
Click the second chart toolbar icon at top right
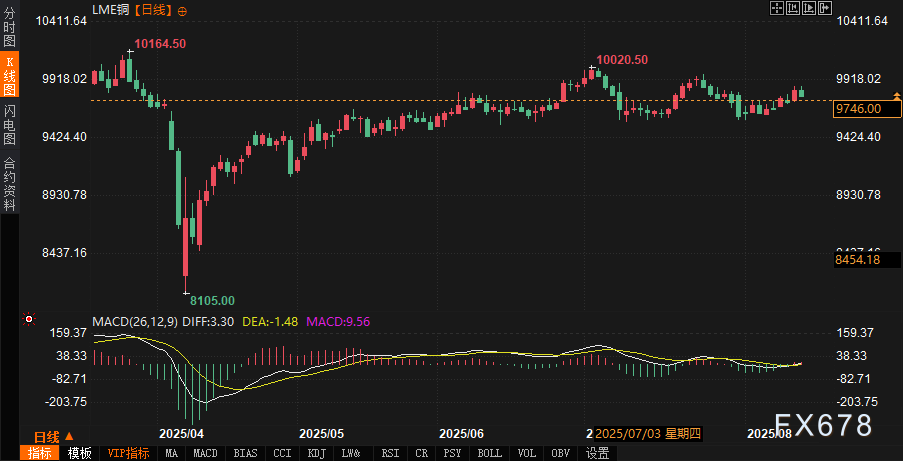coord(792,8)
